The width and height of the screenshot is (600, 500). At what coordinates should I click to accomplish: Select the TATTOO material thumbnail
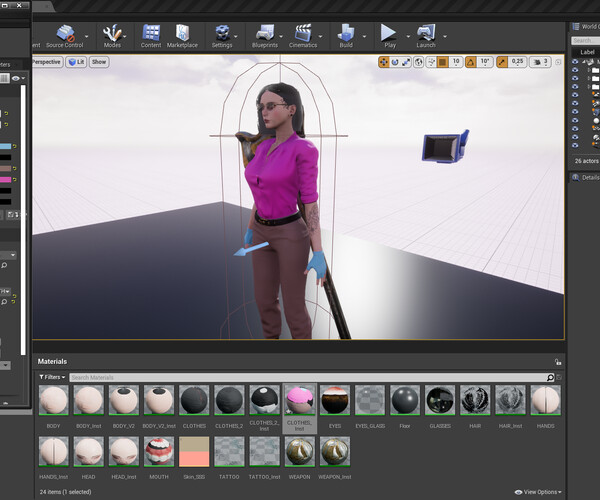tap(229, 452)
